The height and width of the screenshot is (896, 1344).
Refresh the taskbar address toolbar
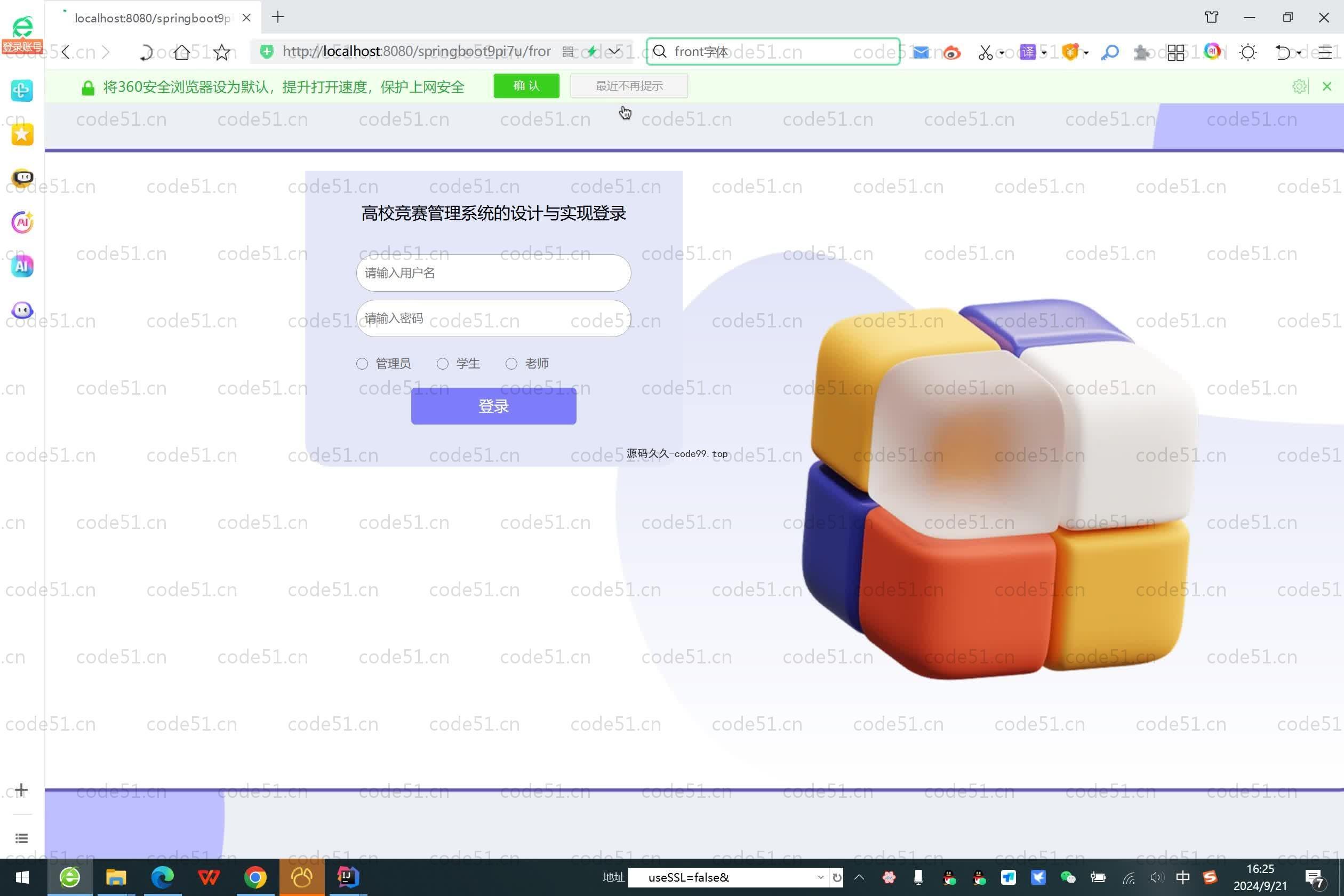point(837,877)
